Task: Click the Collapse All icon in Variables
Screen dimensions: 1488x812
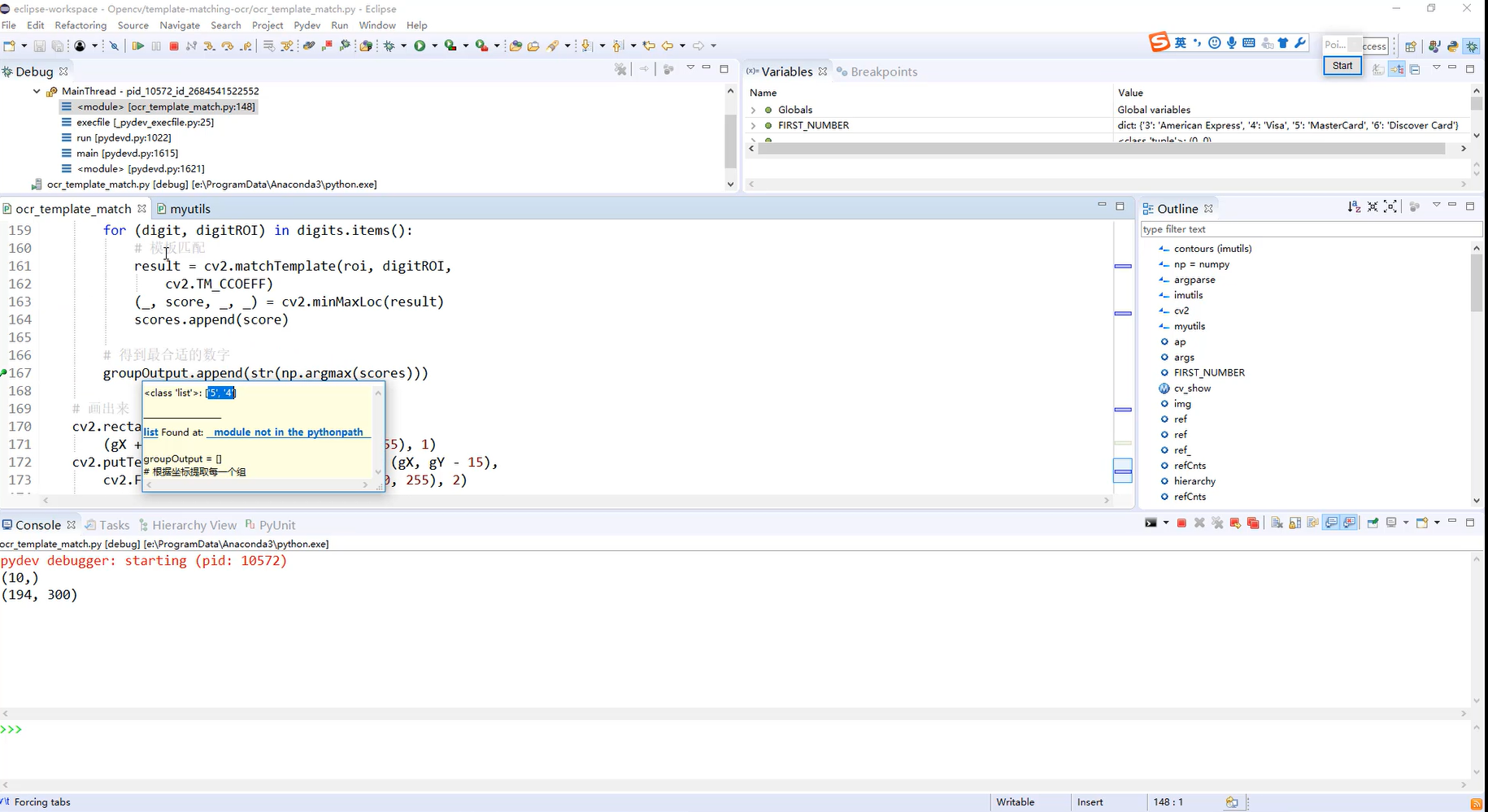Action: point(1415,69)
